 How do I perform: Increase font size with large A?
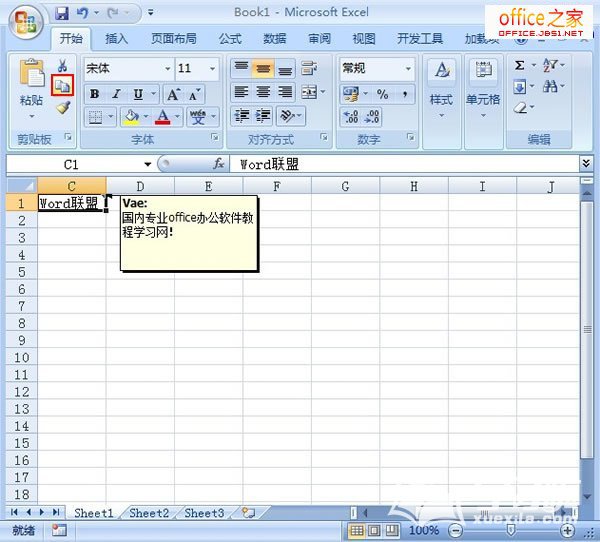pyautogui.click(x=173, y=94)
